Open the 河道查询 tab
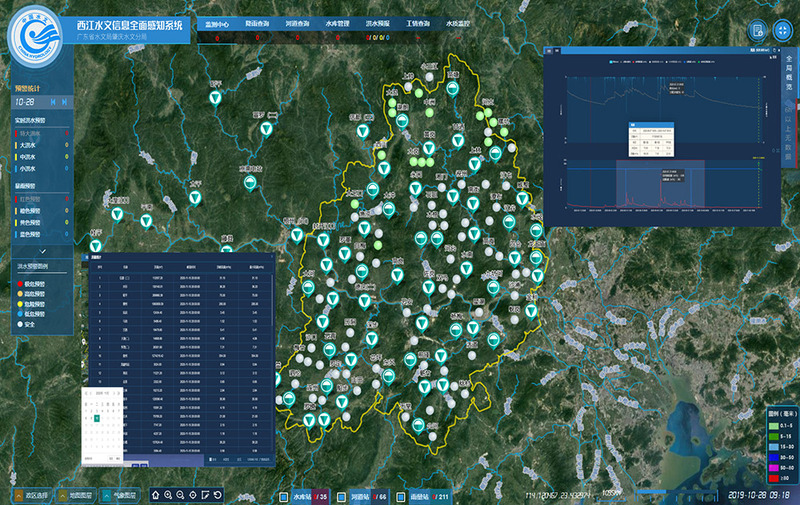800x505 pixels. tap(297, 23)
